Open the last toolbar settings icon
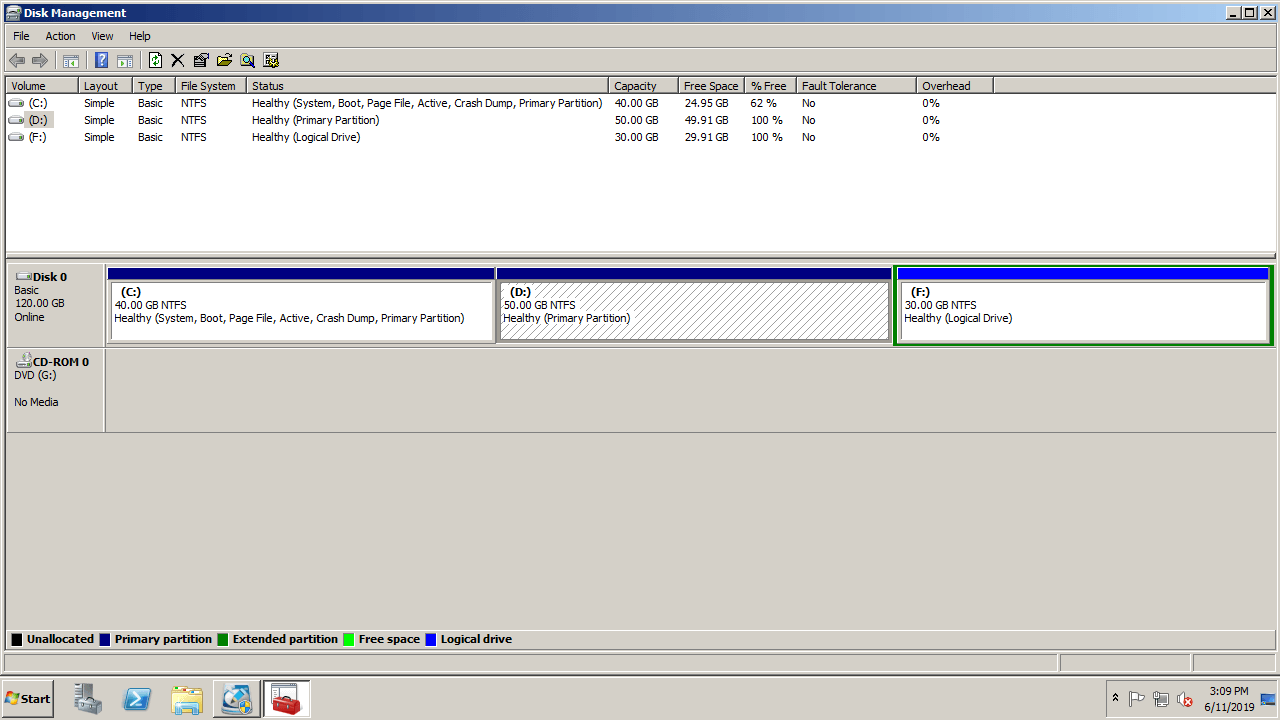The width and height of the screenshot is (1280, 720). pyautogui.click(x=271, y=61)
